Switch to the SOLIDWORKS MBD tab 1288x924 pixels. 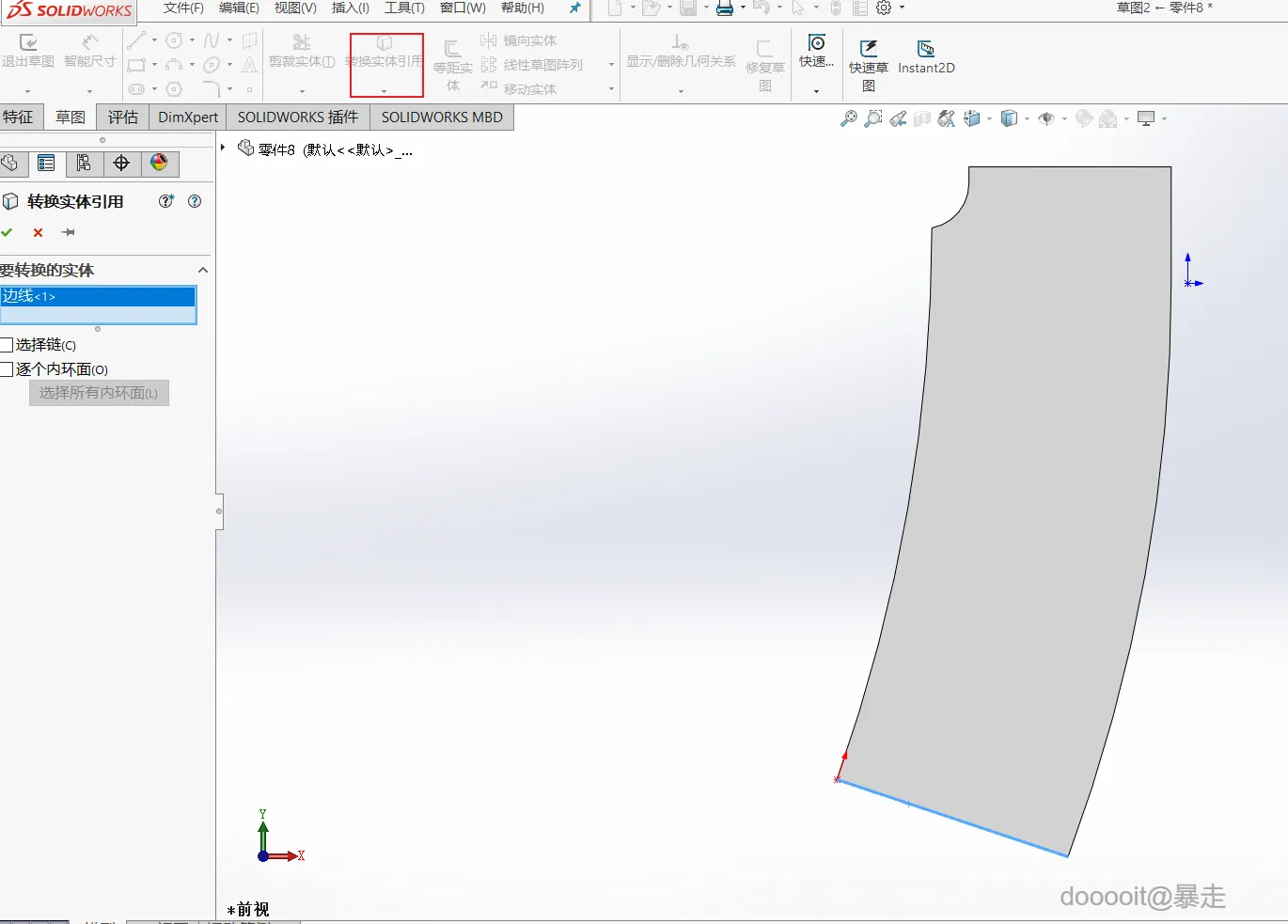point(442,117)
